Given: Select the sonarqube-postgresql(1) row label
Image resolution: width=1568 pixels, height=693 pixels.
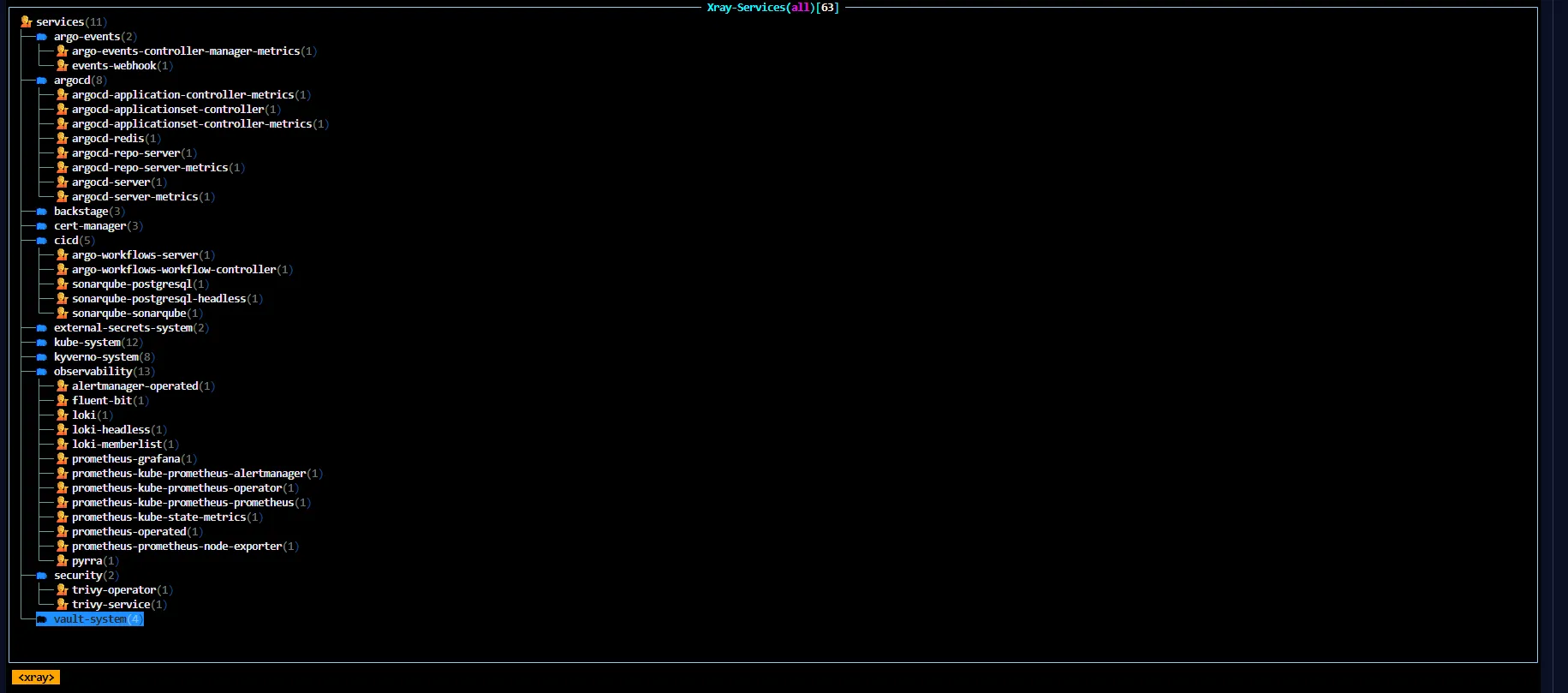Looking at the screenshot, I should (140, 284).
